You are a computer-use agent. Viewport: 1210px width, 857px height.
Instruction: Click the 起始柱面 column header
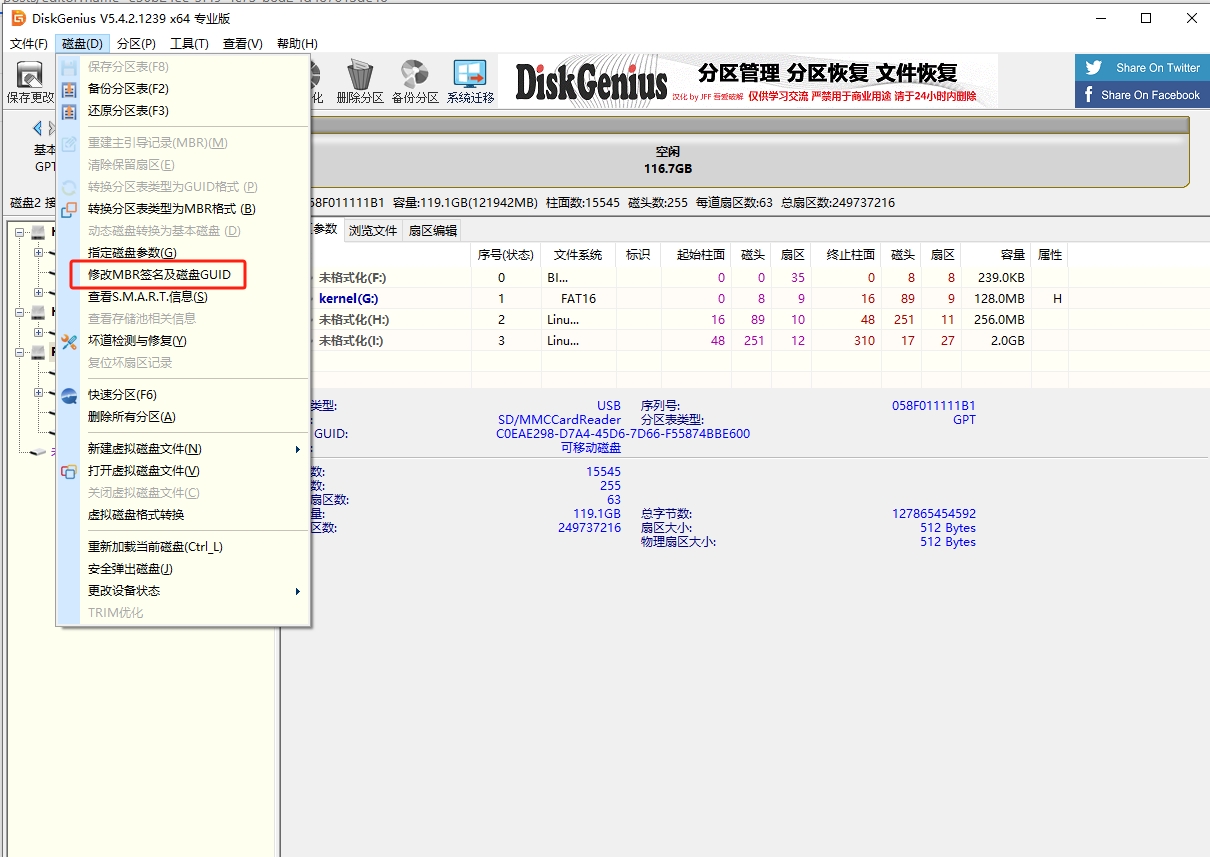[x=696, y=255]
